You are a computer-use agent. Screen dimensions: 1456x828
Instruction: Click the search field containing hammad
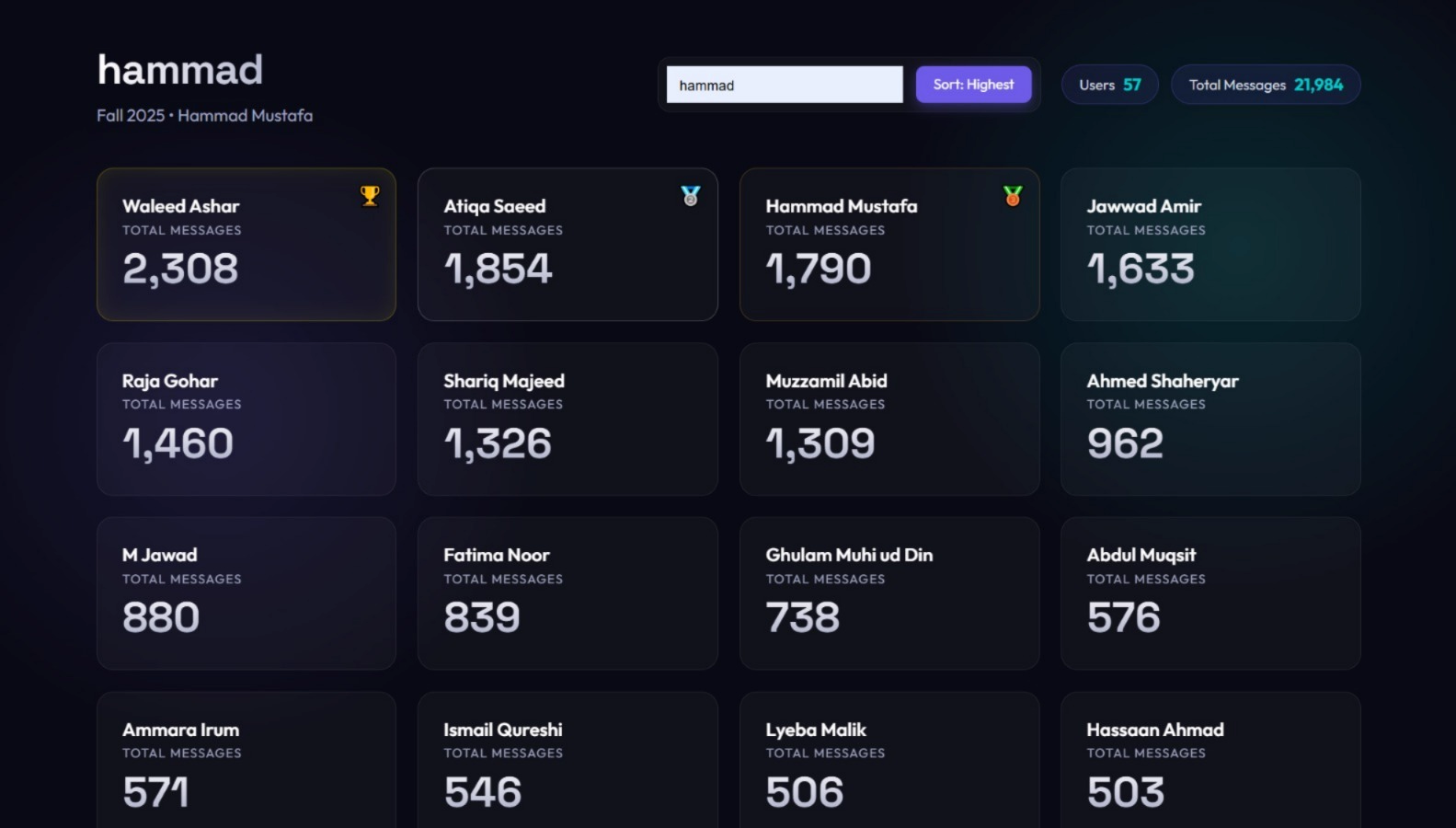point(784,85)
